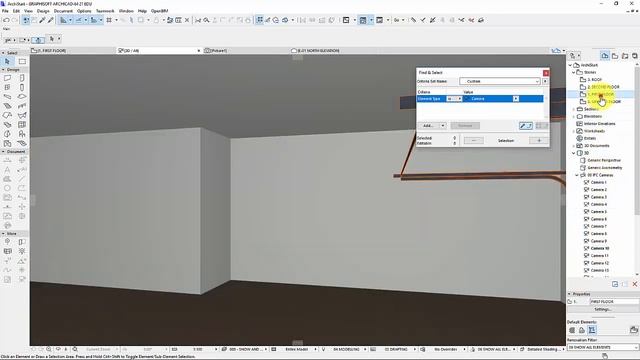Open the Teamwork menu

pos(105,11)
